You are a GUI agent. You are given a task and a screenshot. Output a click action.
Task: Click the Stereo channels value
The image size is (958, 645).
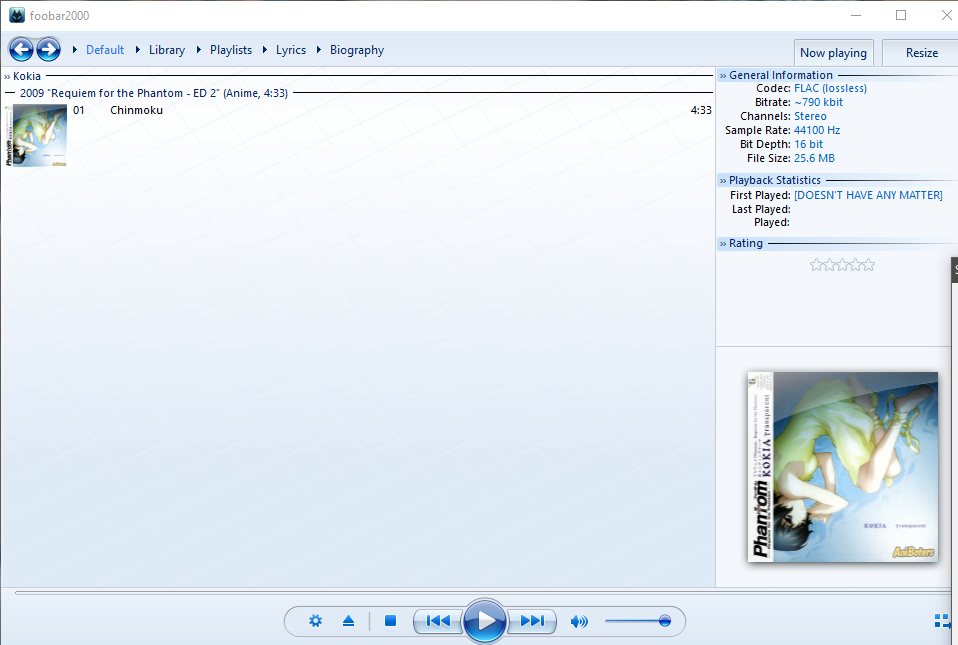810,117
